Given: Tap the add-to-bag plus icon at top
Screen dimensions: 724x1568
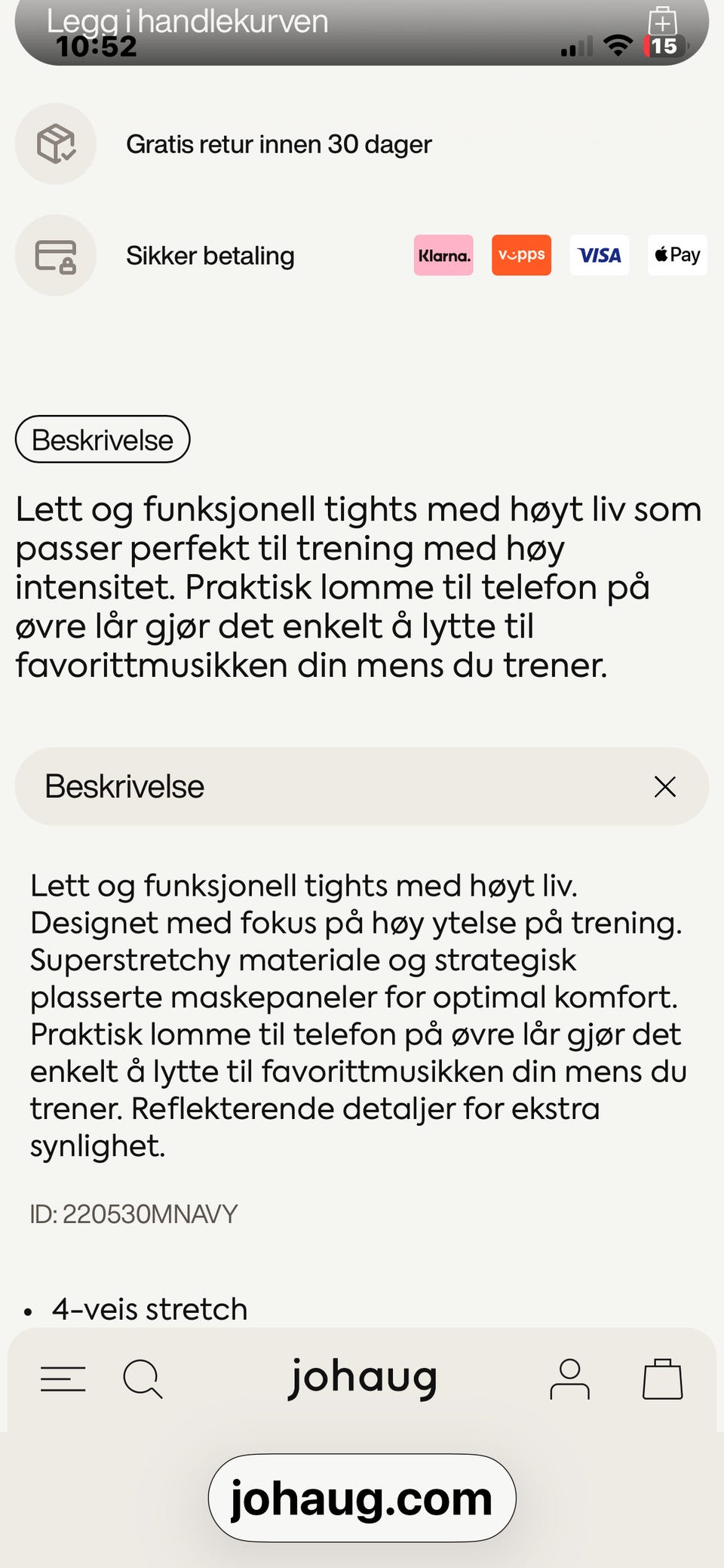Looking at the screenshot, I should [662, 21].
